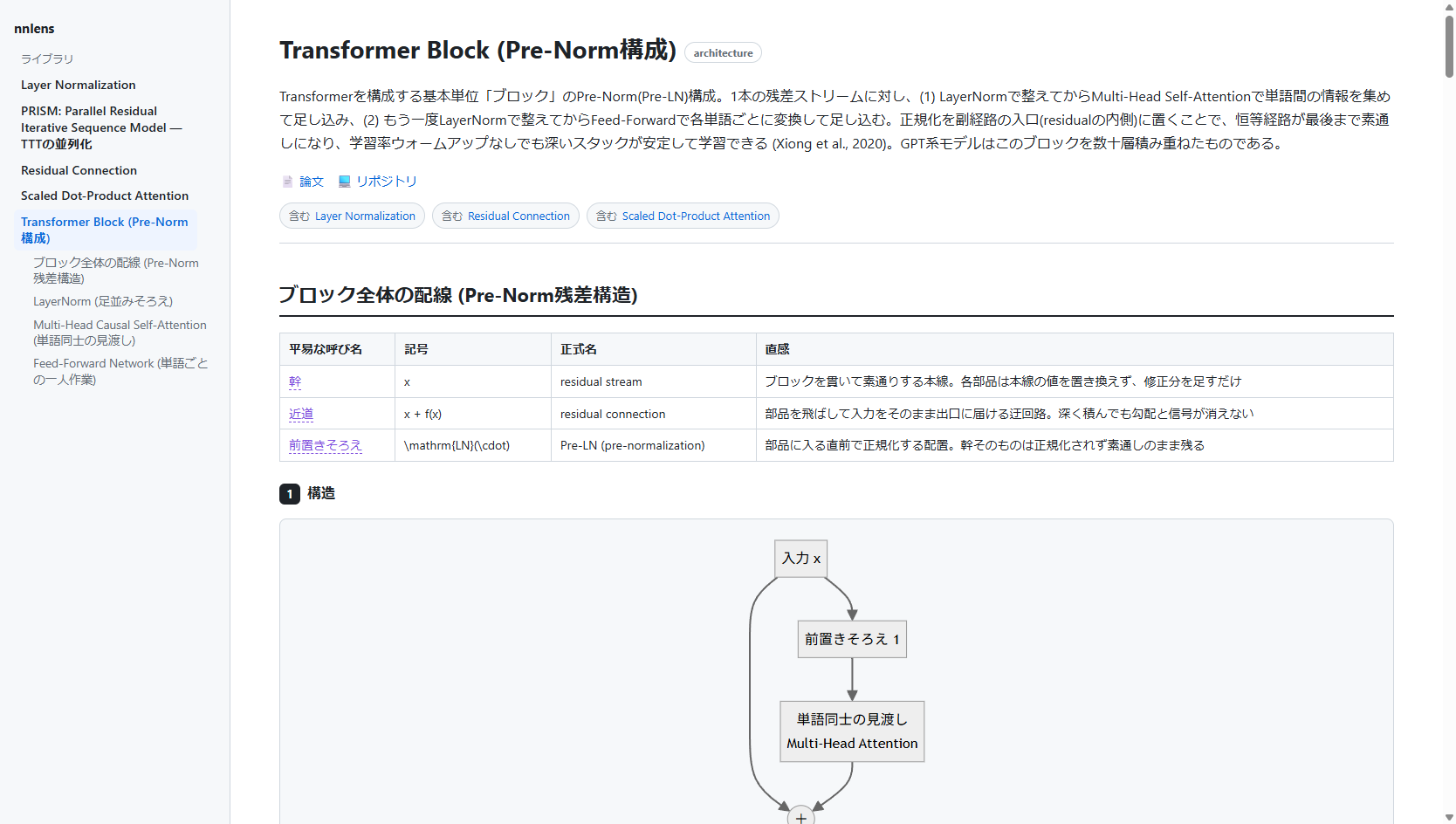Image resolution: width=1456 pixels, height=824 pixels.
Task: Jump to ブロック全体の配線 section in sidebar
Action: 116,271
